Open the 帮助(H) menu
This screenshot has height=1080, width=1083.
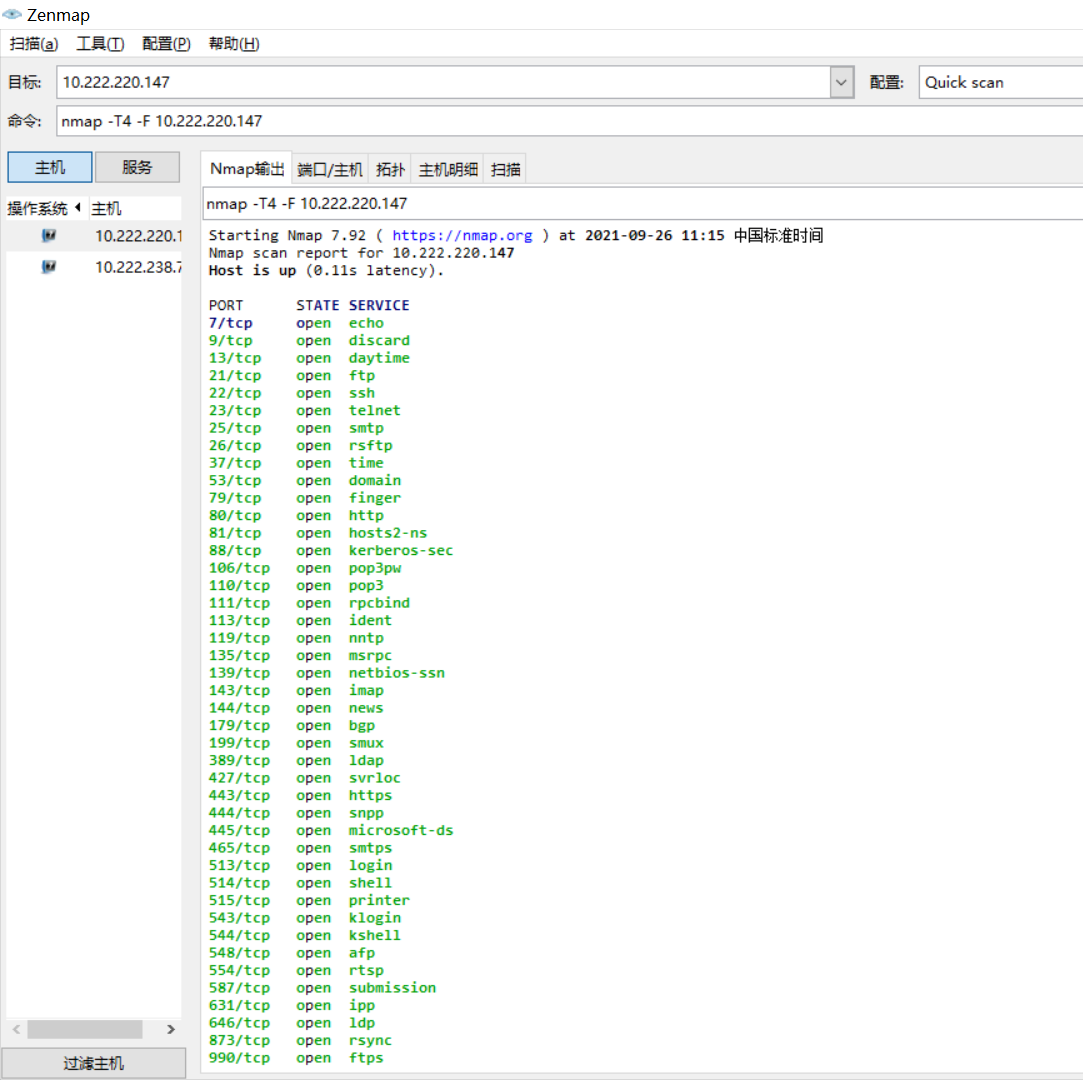233,44
